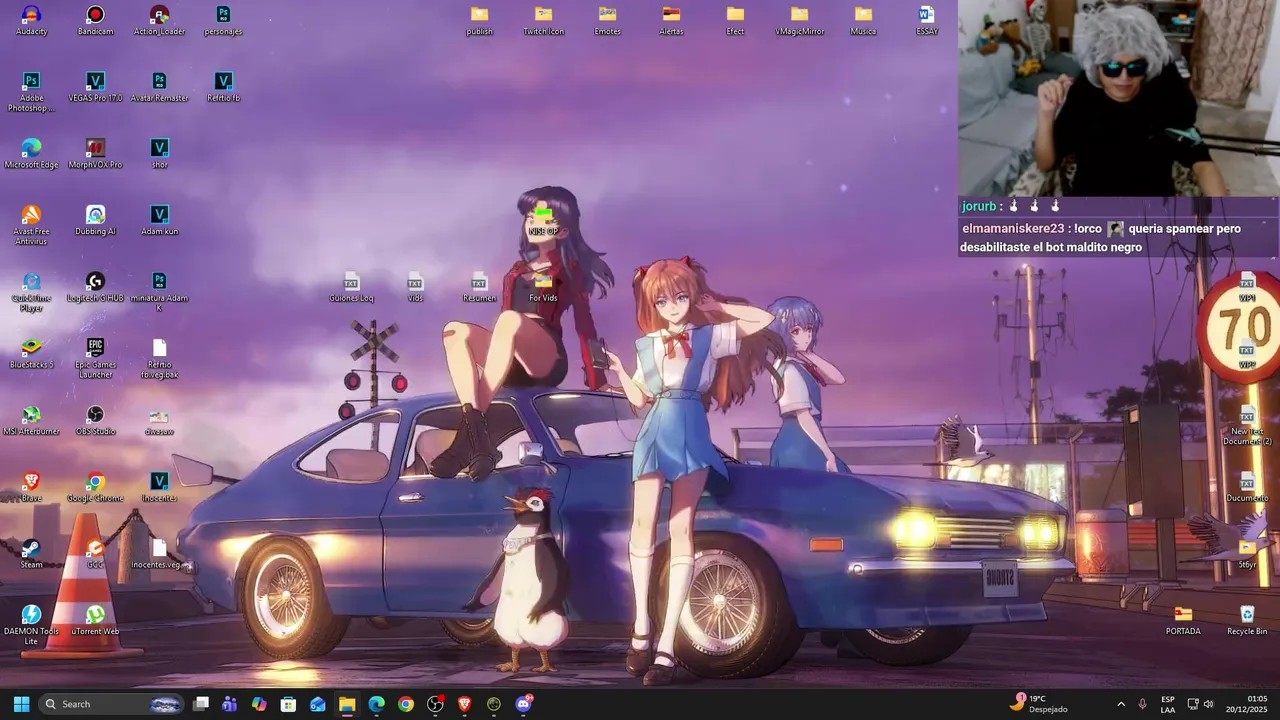Launch Bandicam from the desktop

coord(95,21)
